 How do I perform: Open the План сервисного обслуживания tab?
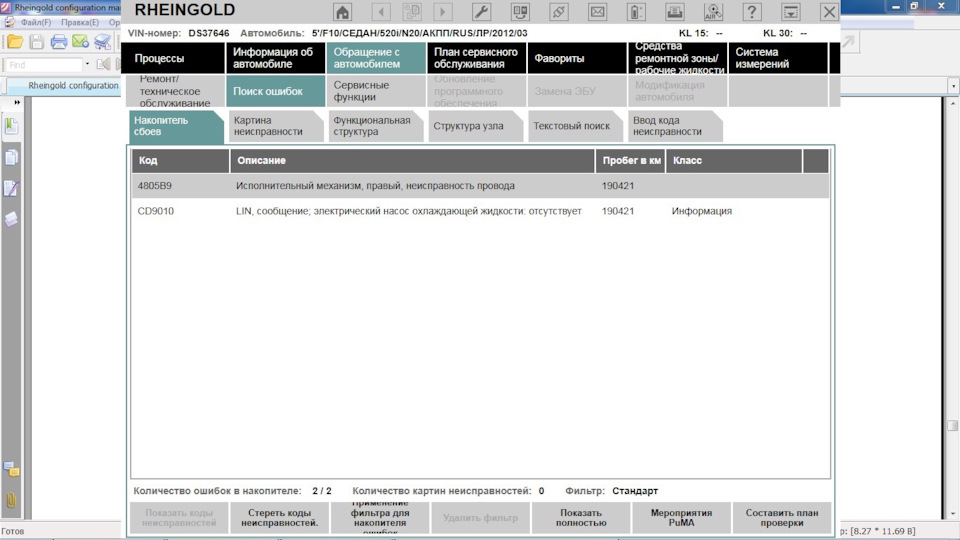pos(476,58)
